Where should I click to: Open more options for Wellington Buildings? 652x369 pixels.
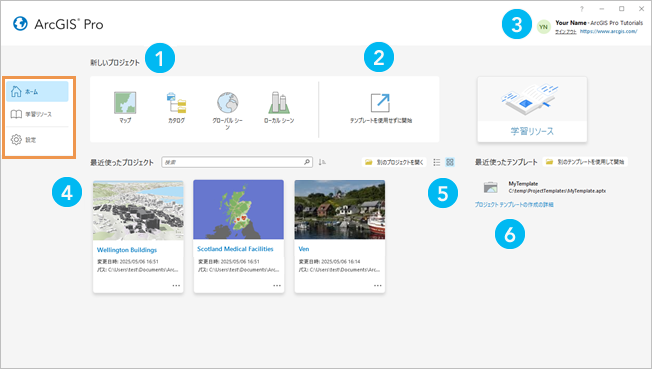pos(176,285)
